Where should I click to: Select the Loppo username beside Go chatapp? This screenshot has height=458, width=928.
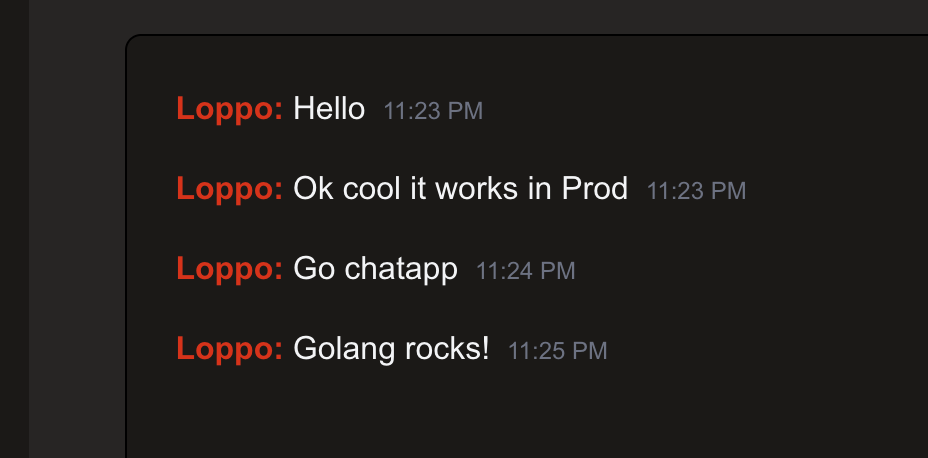(x=229, y=268)
